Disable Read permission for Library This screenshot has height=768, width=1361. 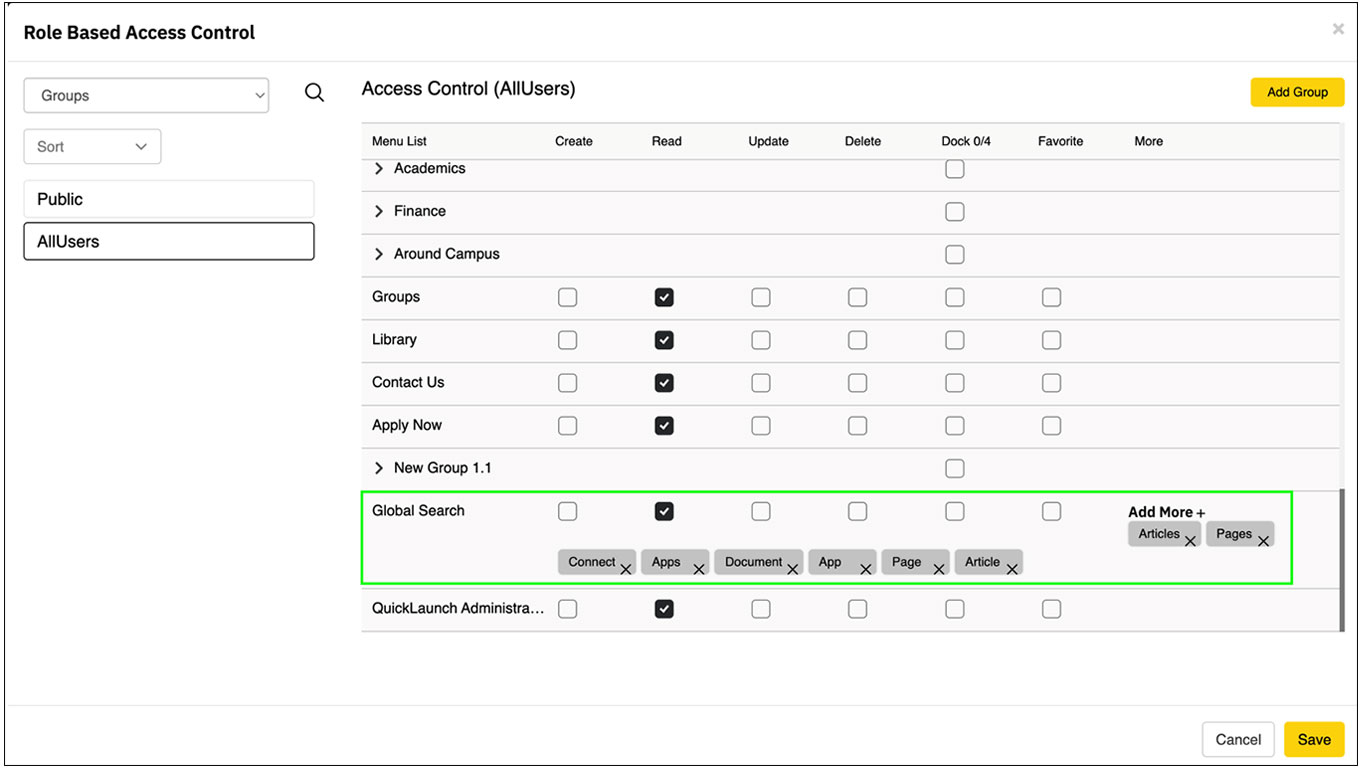pos(664,340)
